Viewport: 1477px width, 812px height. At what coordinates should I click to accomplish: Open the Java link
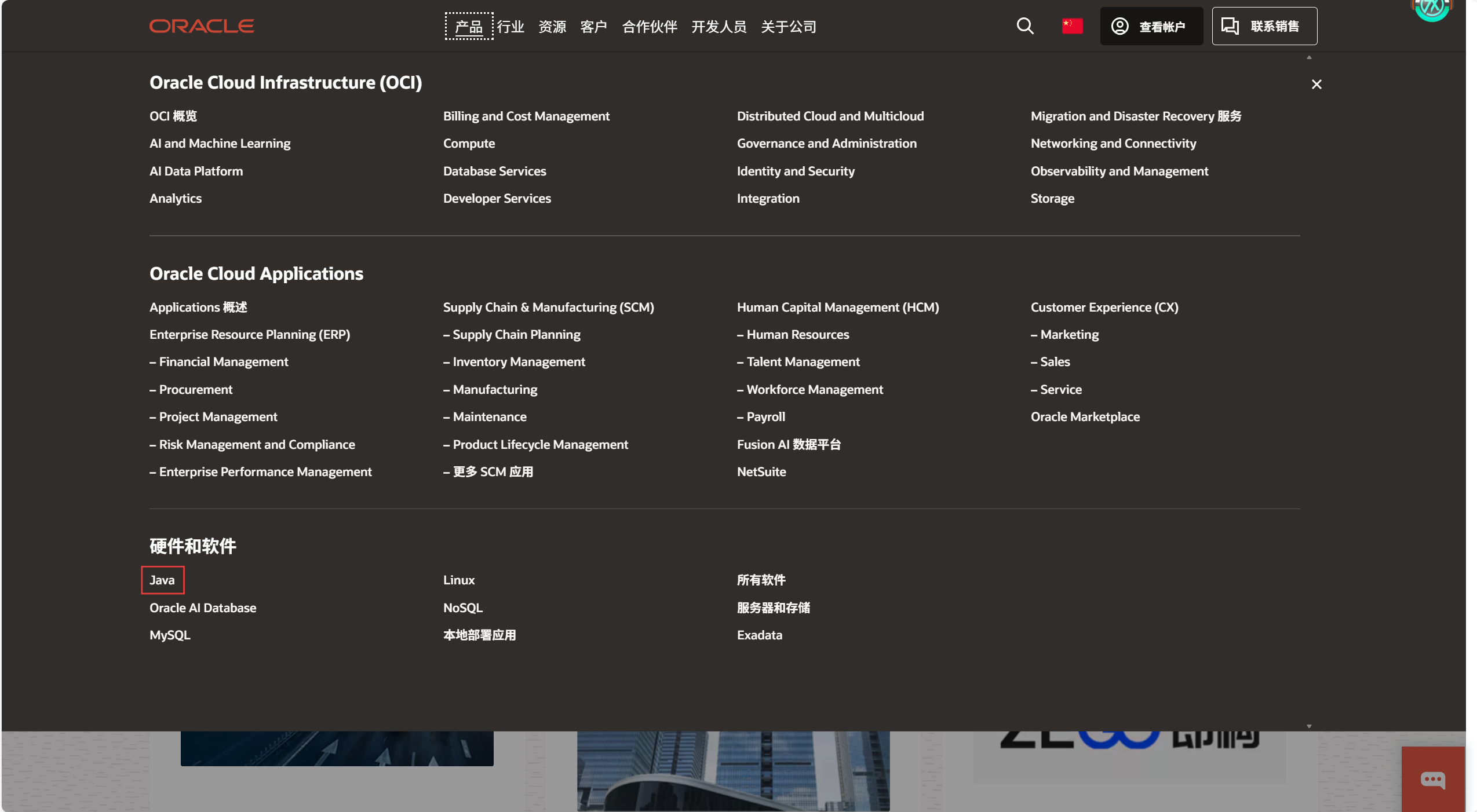pyautogui.click(x=162, y=580)
